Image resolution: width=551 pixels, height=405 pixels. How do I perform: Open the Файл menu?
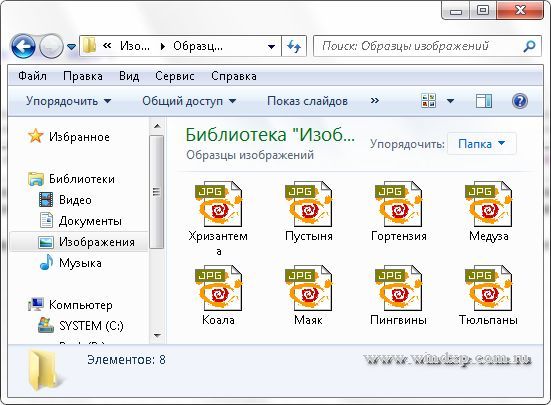(32, 76)
